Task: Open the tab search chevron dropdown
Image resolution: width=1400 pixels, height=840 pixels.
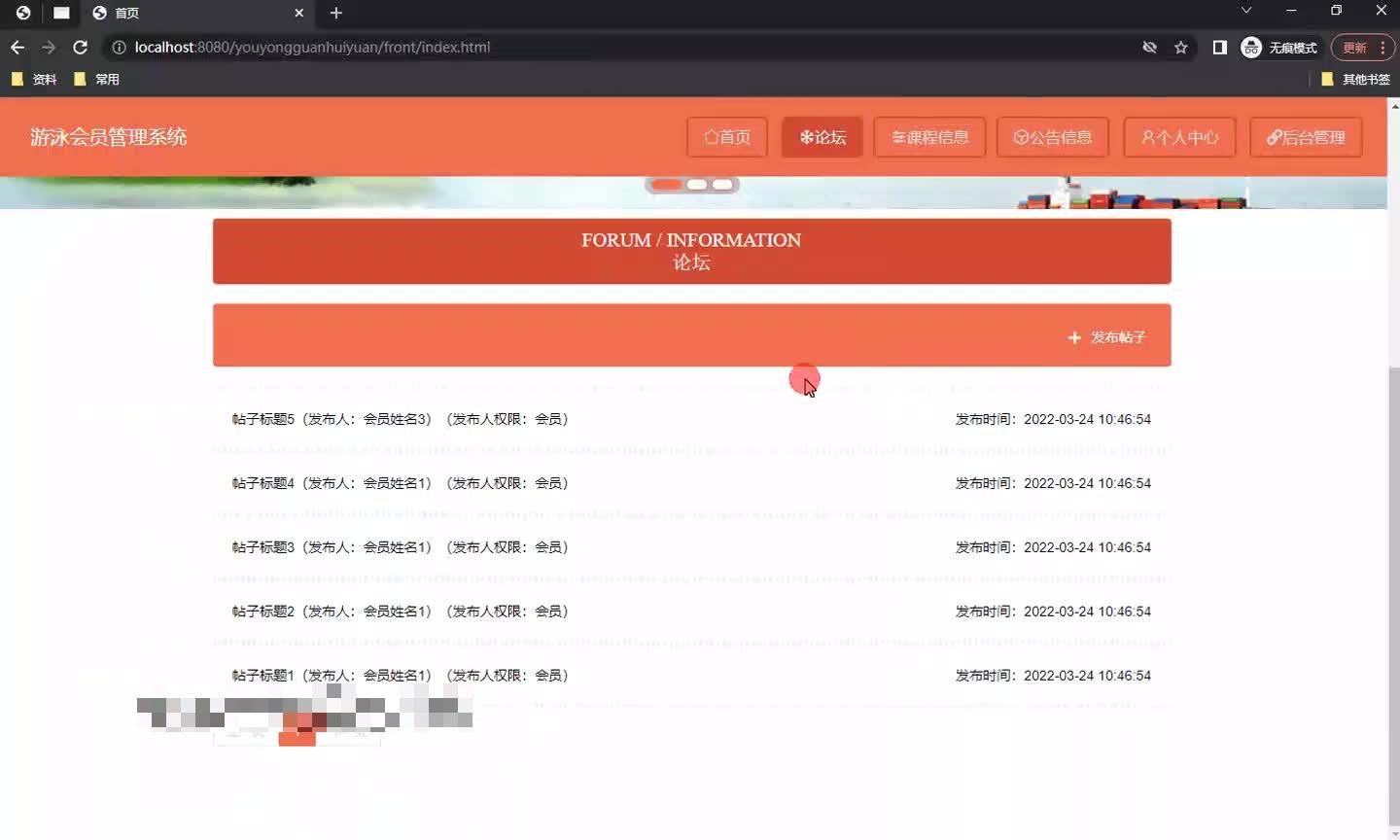Action: [1245, 11]
